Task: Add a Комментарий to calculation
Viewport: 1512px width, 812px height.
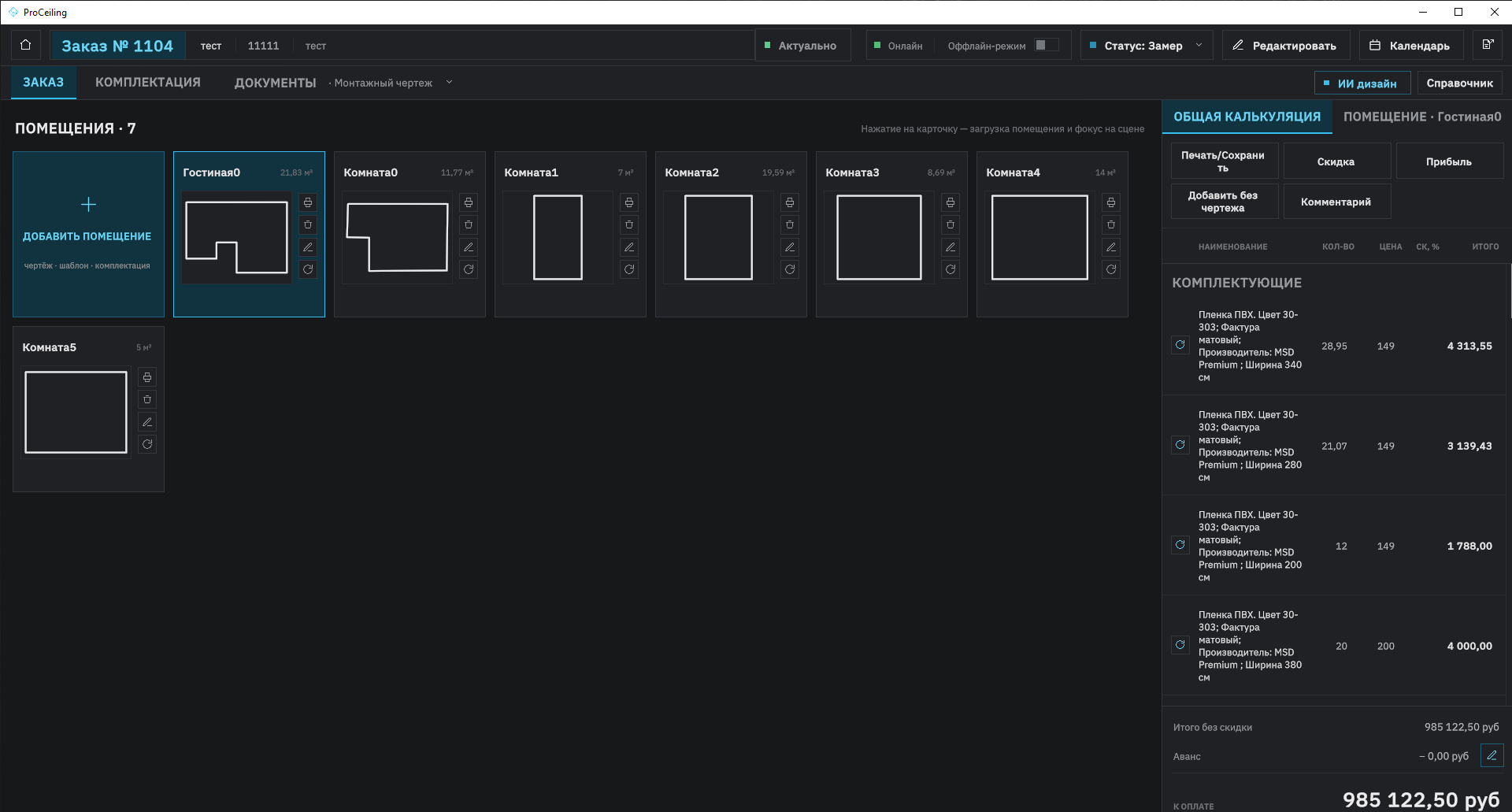Action: click(x=1336, y=201)
